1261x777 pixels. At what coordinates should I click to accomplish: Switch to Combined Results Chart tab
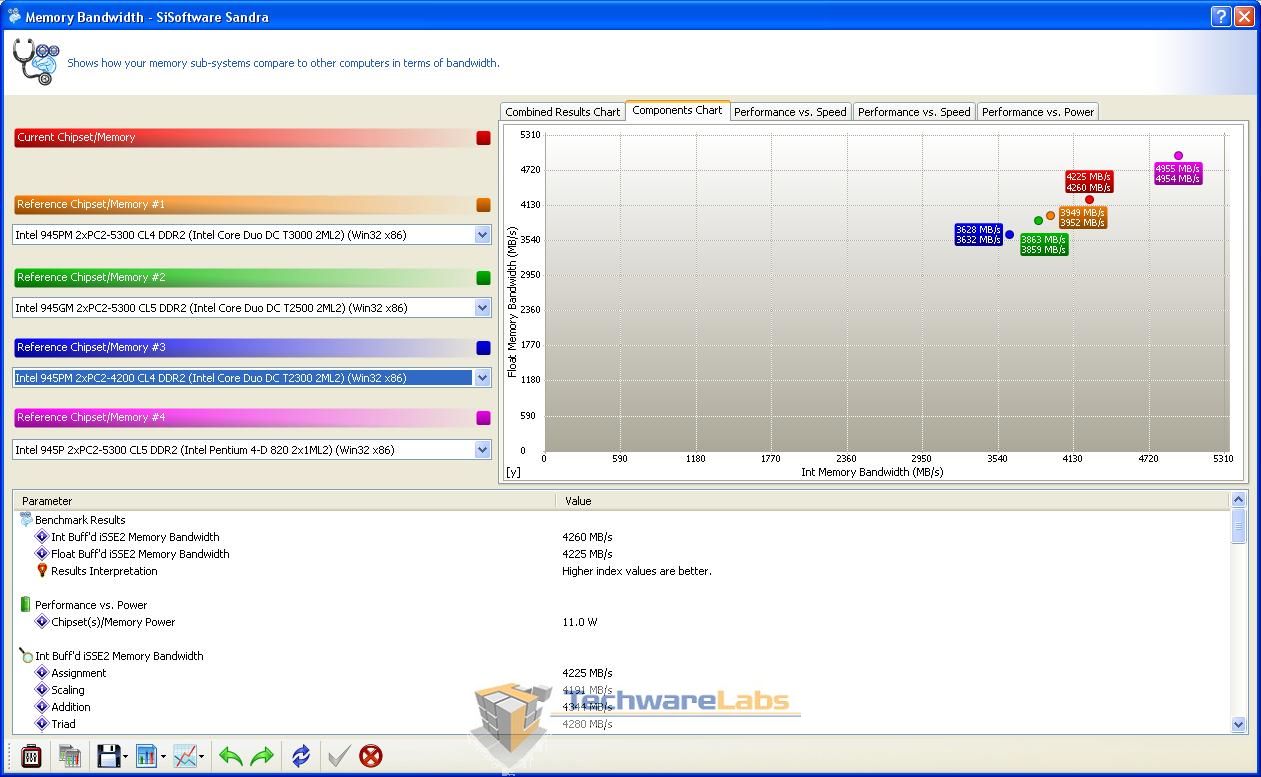click(562, 112)
